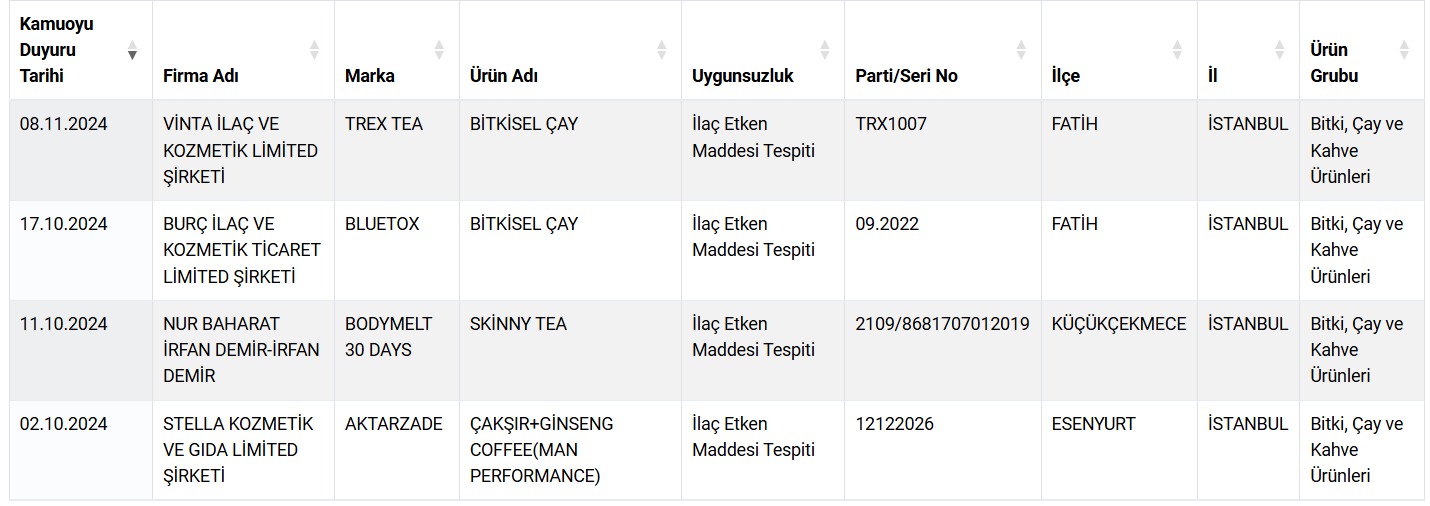The height and width of the screenshot is (506, 1430).
Task: Select NUR BAHARAT İRFAN DEMİR company cell
Action: [242, 350]
